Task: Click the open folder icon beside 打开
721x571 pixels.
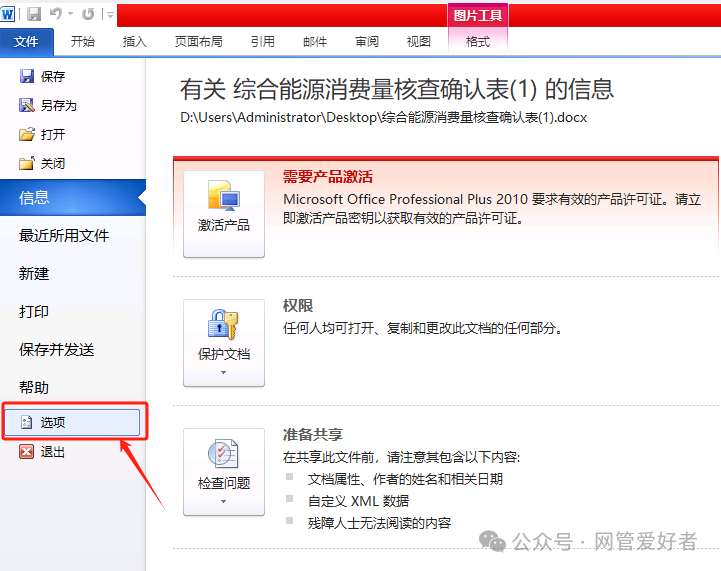Action: pos(27,134)
